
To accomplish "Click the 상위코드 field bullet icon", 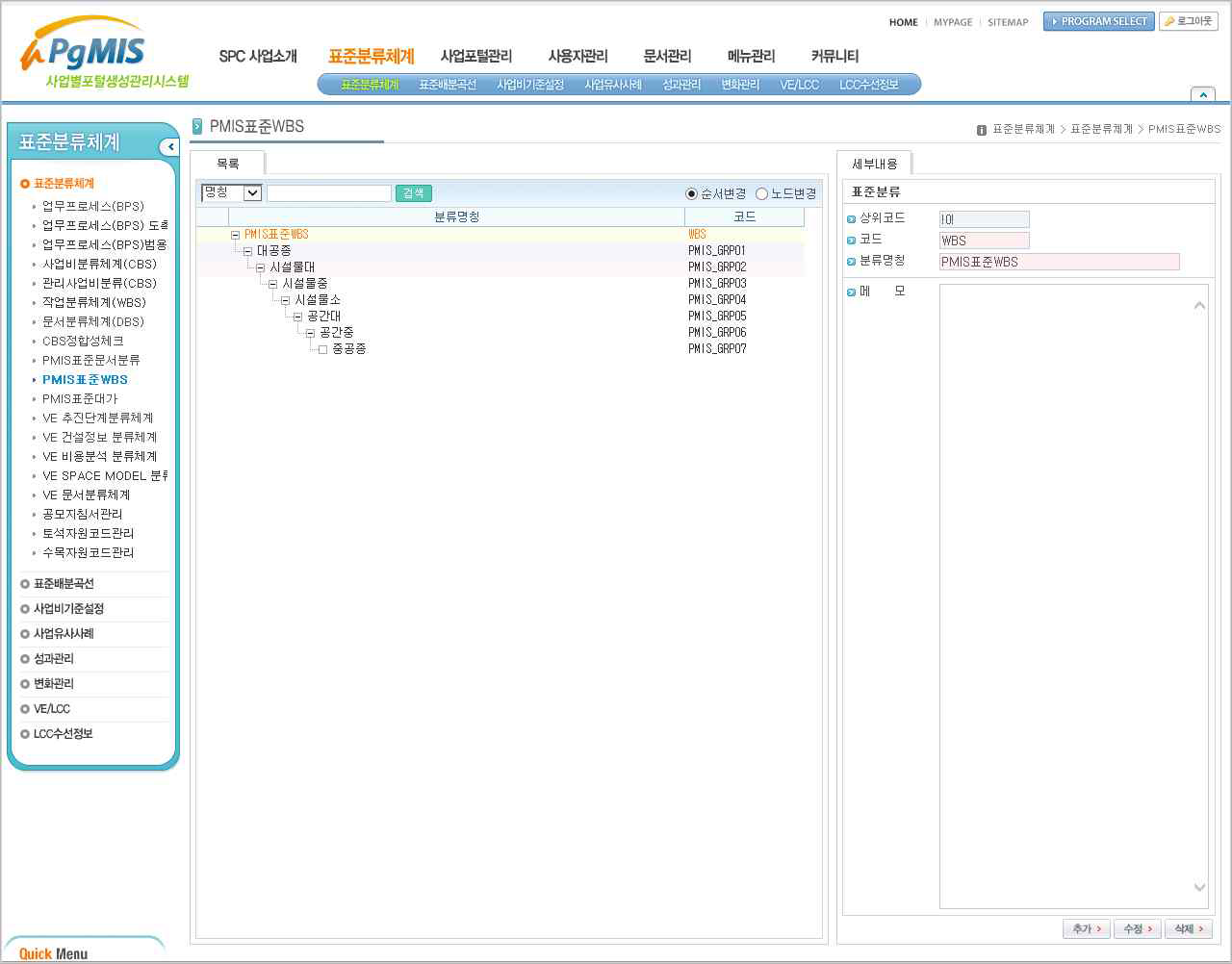I will coord(851,219).
